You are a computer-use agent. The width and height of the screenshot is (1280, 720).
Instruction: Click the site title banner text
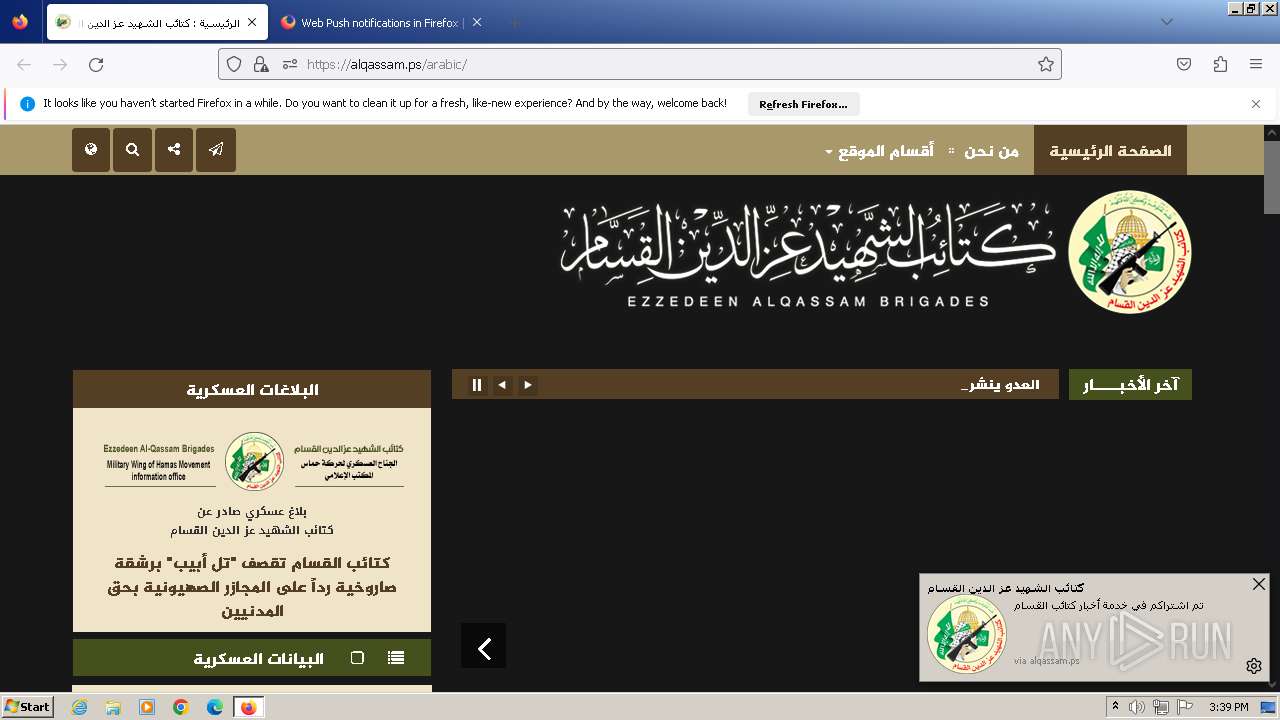[x=808, y=255]
